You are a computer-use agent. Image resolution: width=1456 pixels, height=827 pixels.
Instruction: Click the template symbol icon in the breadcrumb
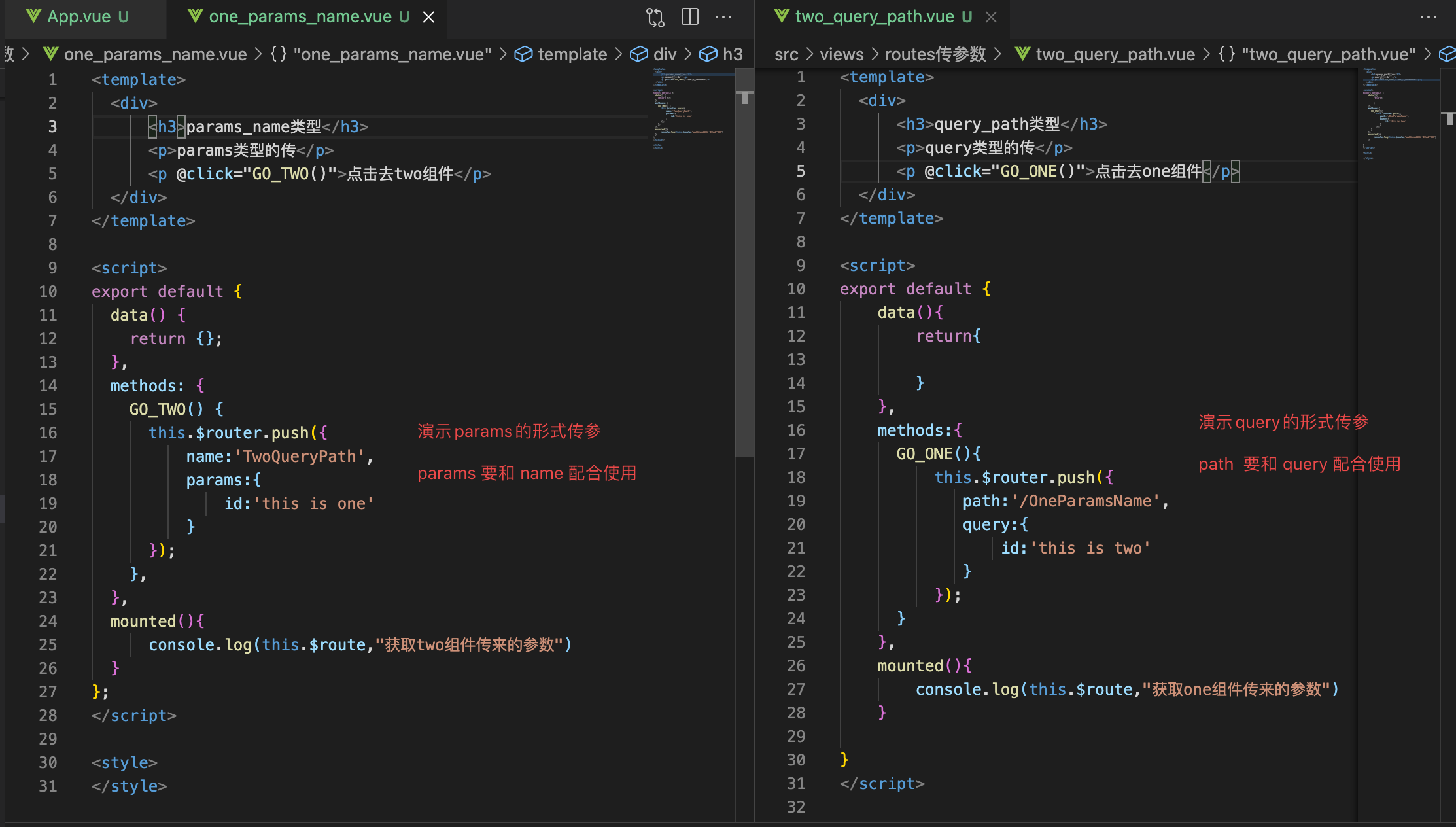pos(523,54)
